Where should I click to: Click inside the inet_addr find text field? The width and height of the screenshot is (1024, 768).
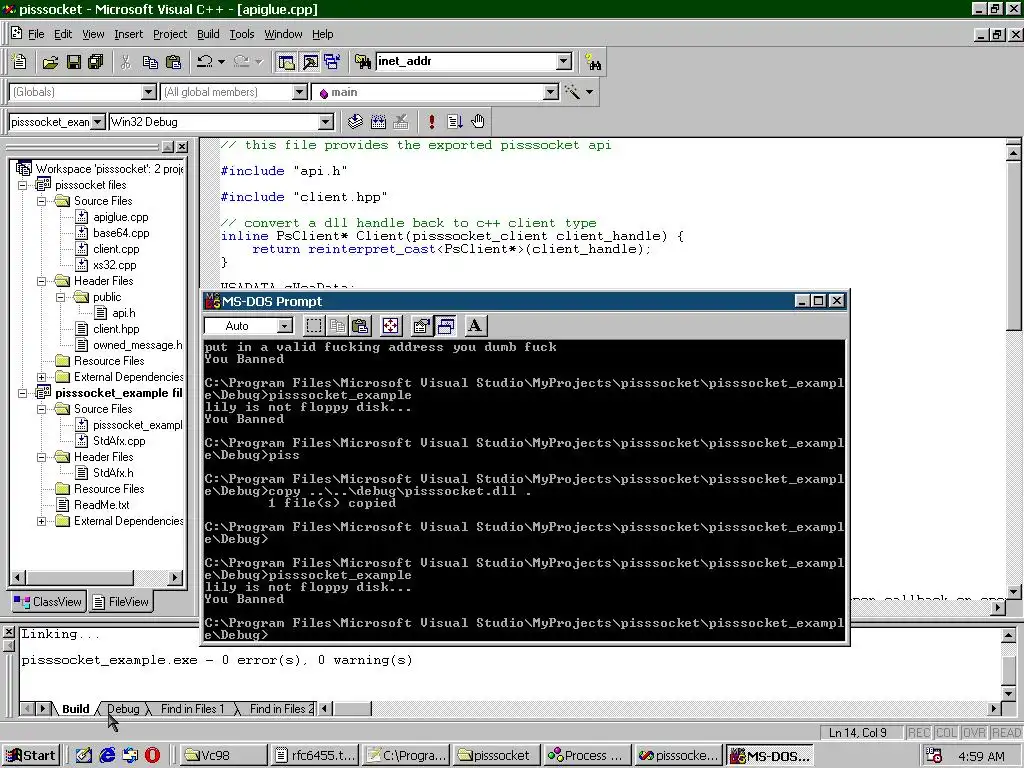click(x=466, y=61)
